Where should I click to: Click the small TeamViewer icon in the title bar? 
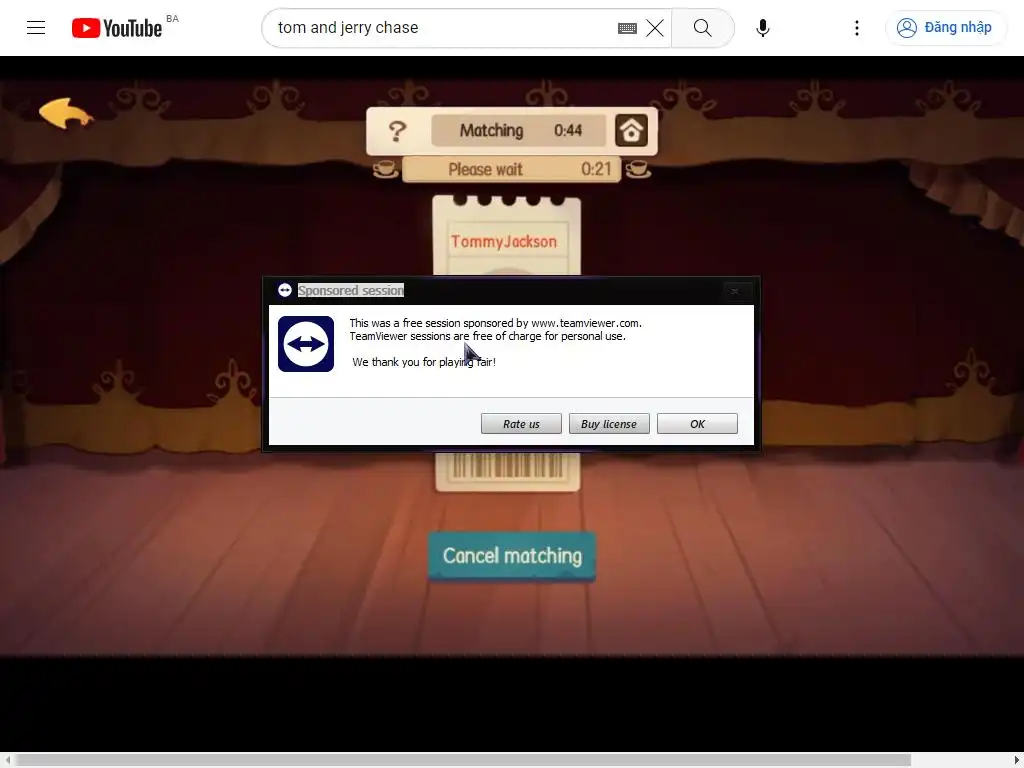tap(285, 290)
